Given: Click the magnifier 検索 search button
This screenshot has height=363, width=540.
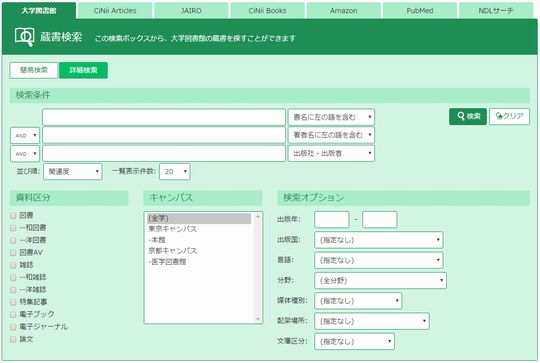Looking at the screenshot, I should [468, 116].
